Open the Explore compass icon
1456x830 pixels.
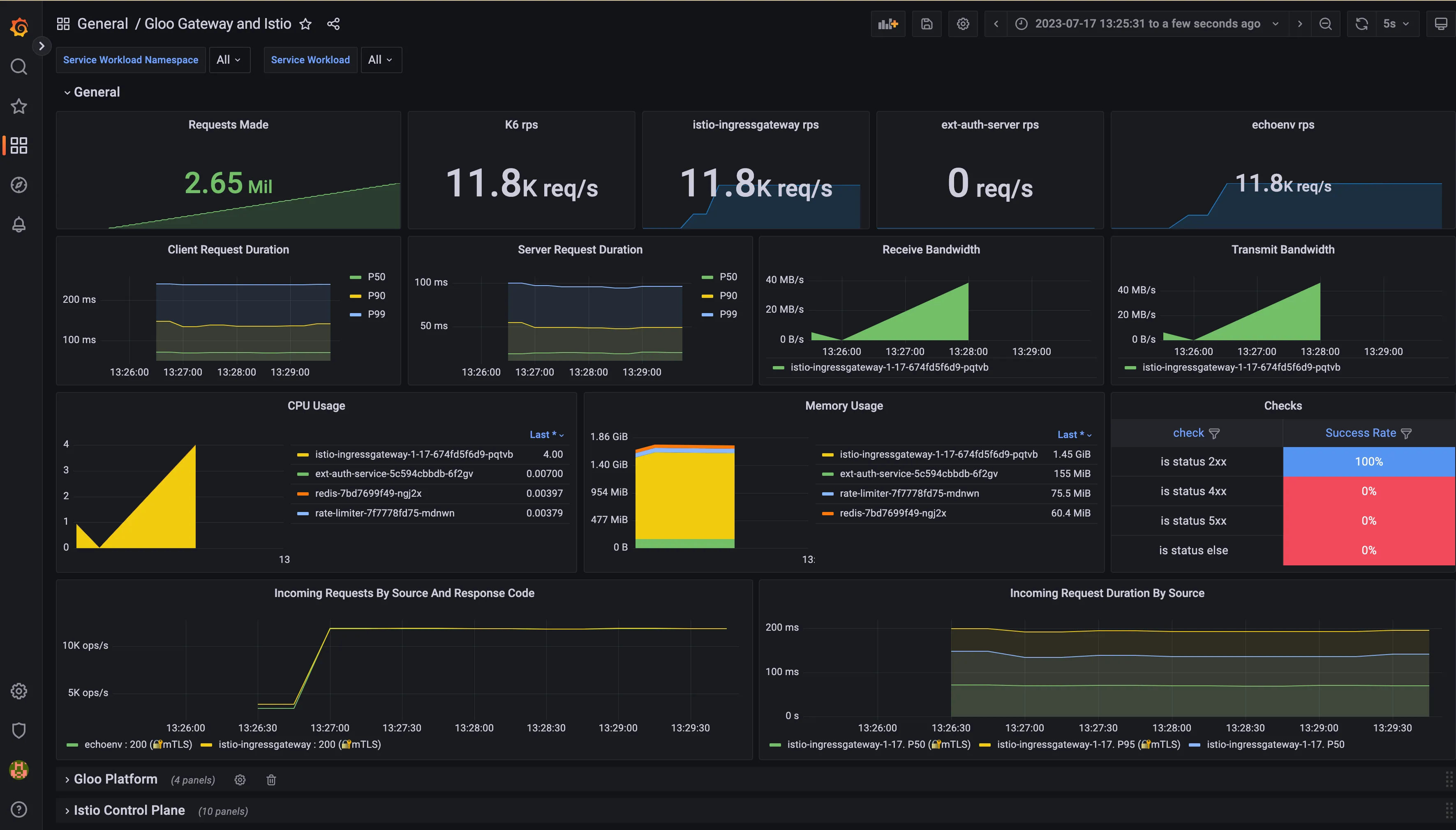coord(19,185)
